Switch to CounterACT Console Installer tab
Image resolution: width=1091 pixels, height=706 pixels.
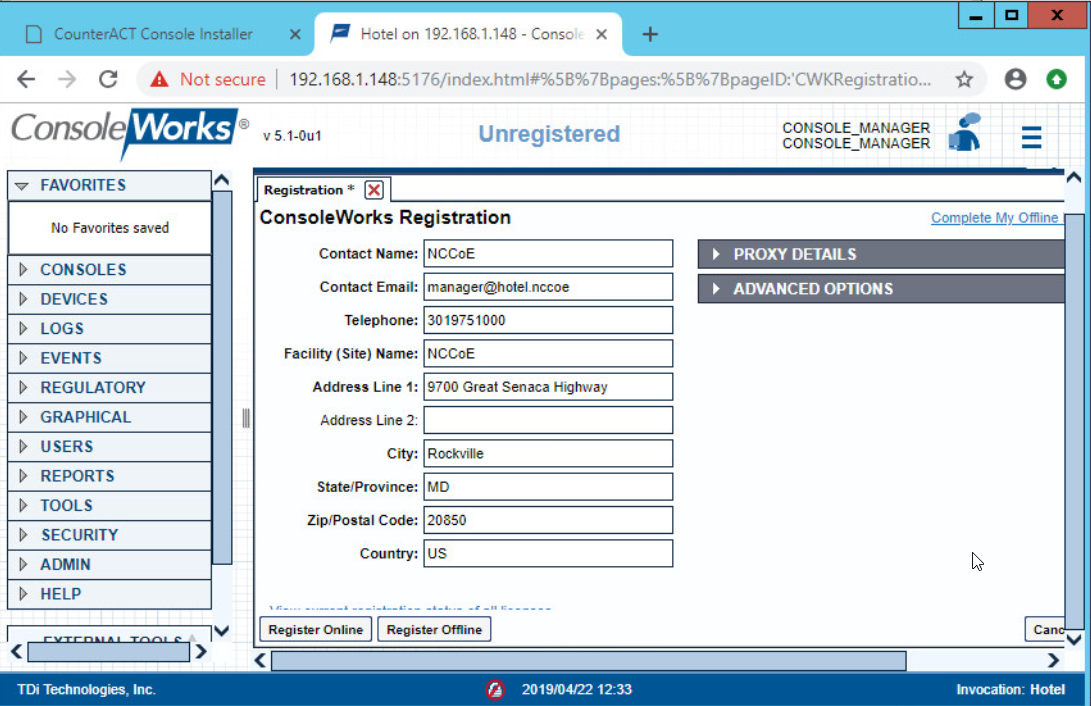click(x=153, y=34)
